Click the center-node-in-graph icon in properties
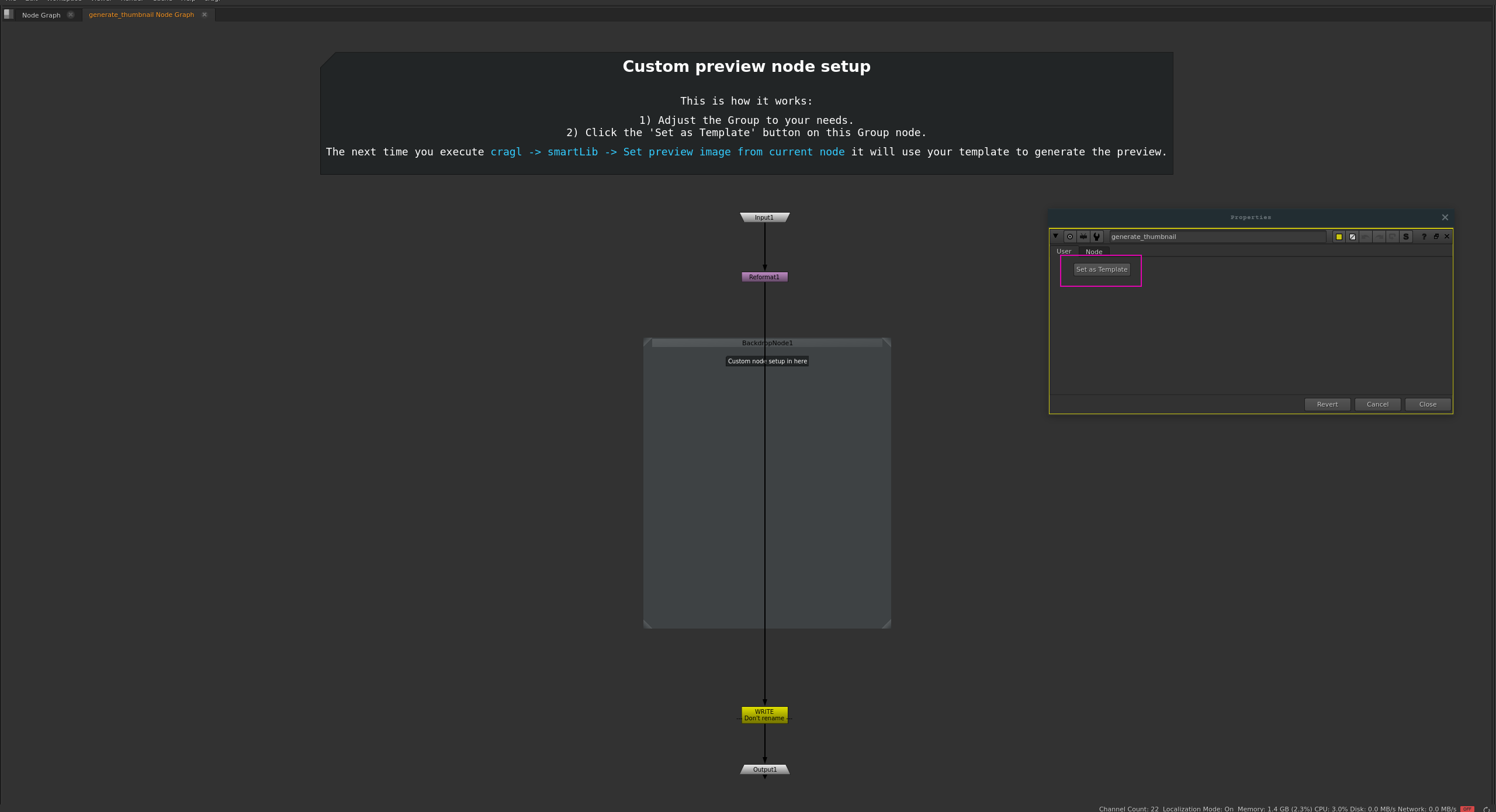Image resolution: width=1496 pixels, height=812 pixels. click(x=1070, y=237)
